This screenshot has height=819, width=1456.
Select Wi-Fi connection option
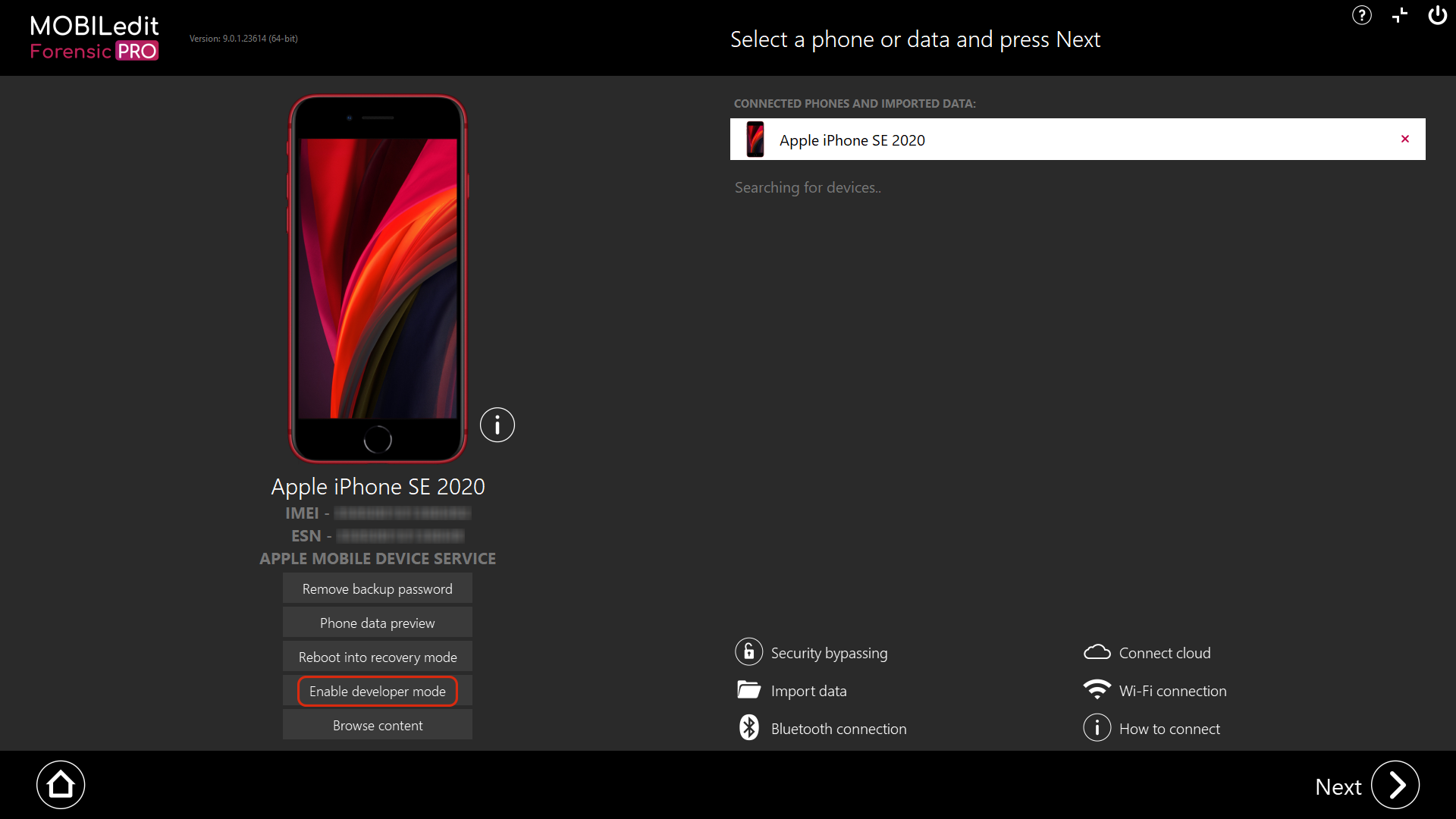click(1154, 690)
